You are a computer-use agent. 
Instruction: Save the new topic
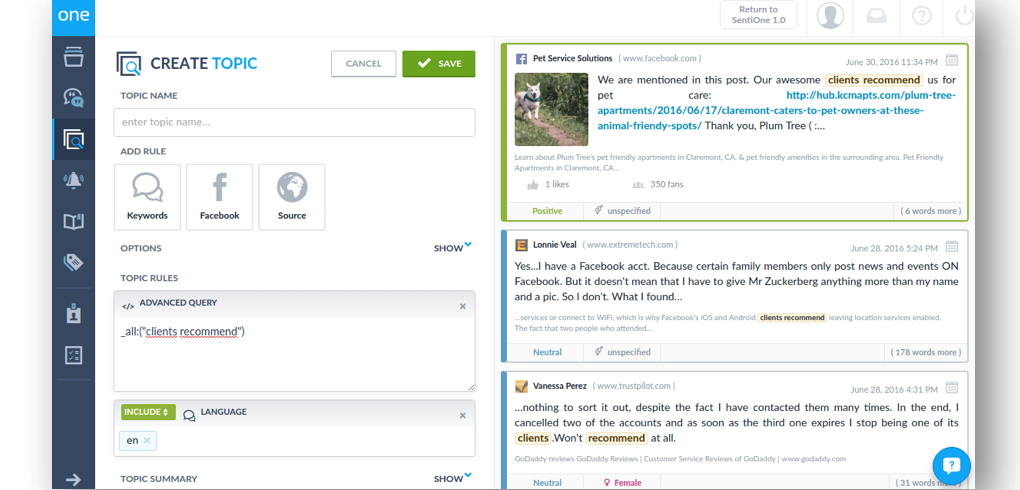tap(438, 64)
